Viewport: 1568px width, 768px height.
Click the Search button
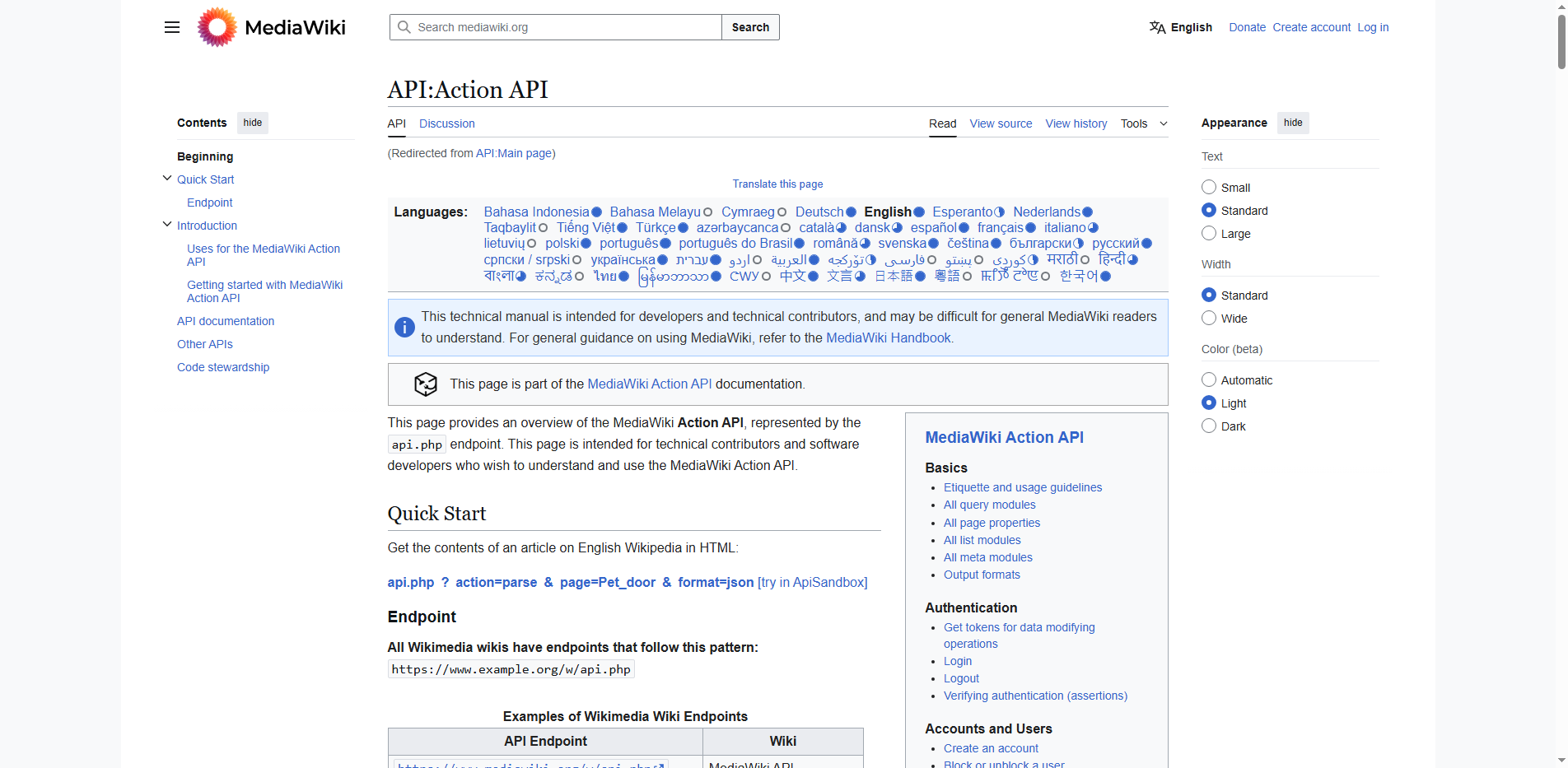(x=749, y=27)
